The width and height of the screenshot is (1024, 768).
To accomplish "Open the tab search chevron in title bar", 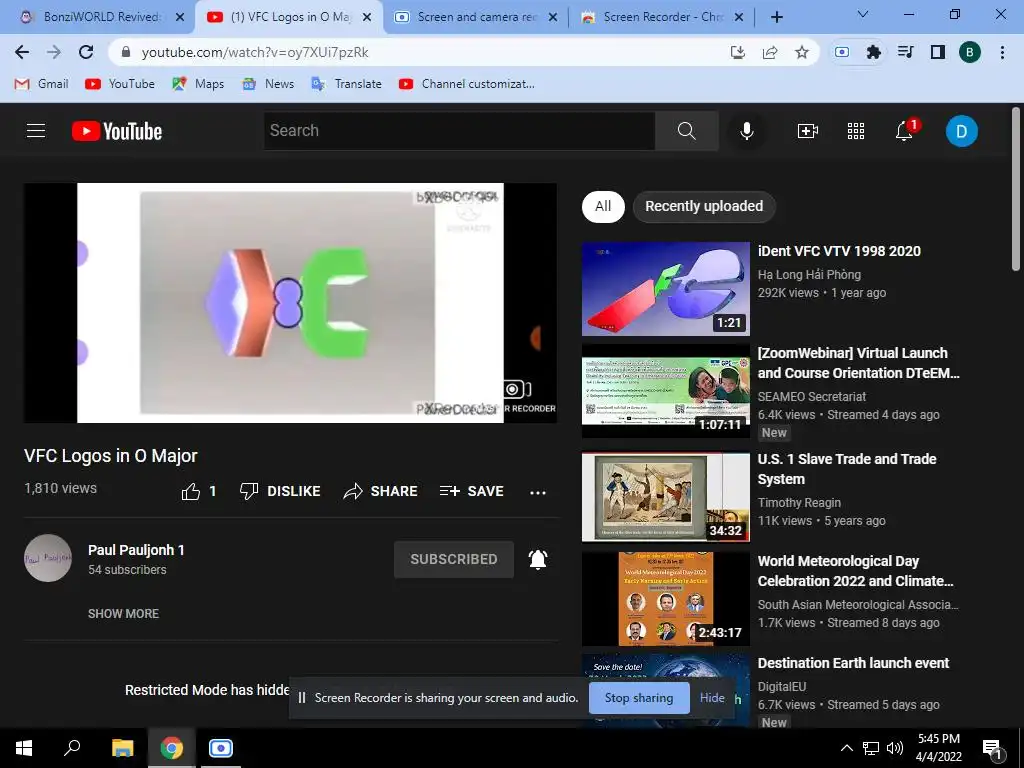I will (863, 14).
